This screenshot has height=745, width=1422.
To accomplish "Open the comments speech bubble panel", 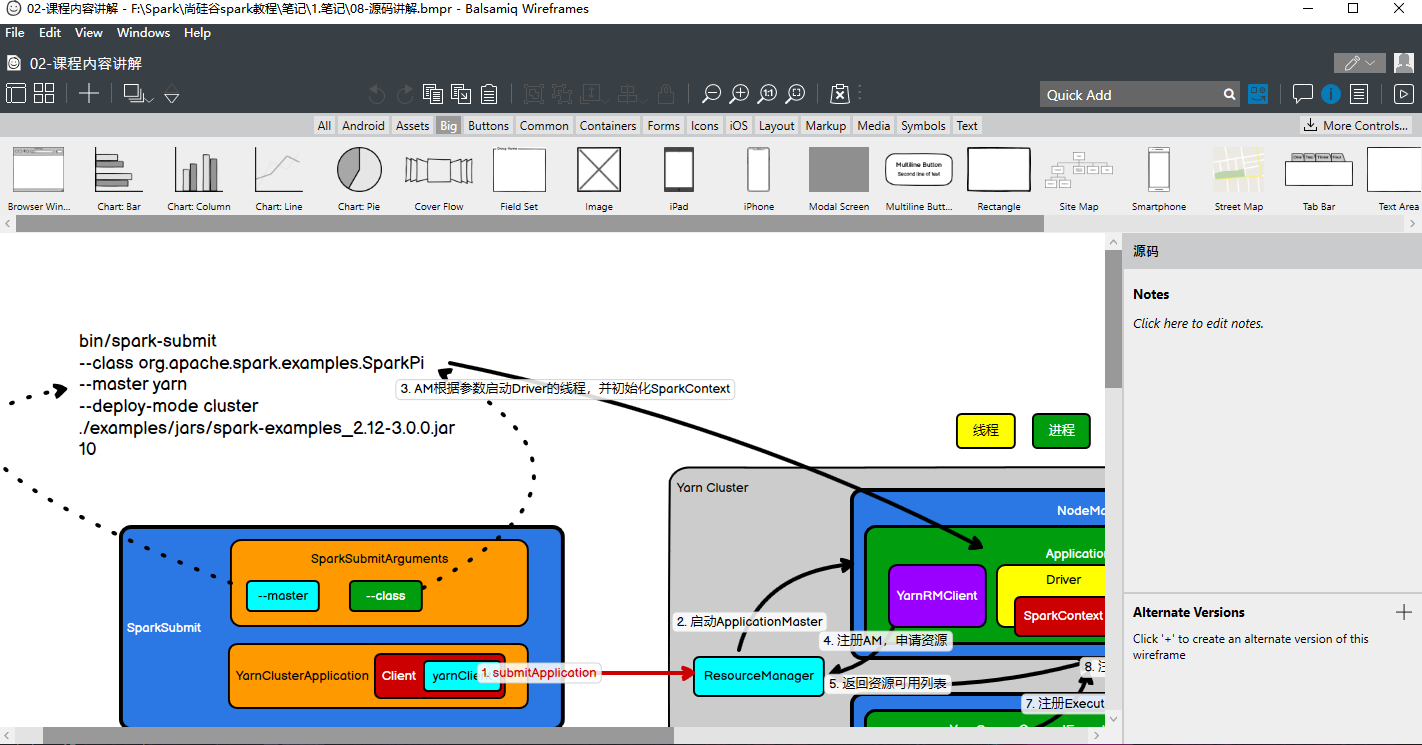I will [1302, 94].
